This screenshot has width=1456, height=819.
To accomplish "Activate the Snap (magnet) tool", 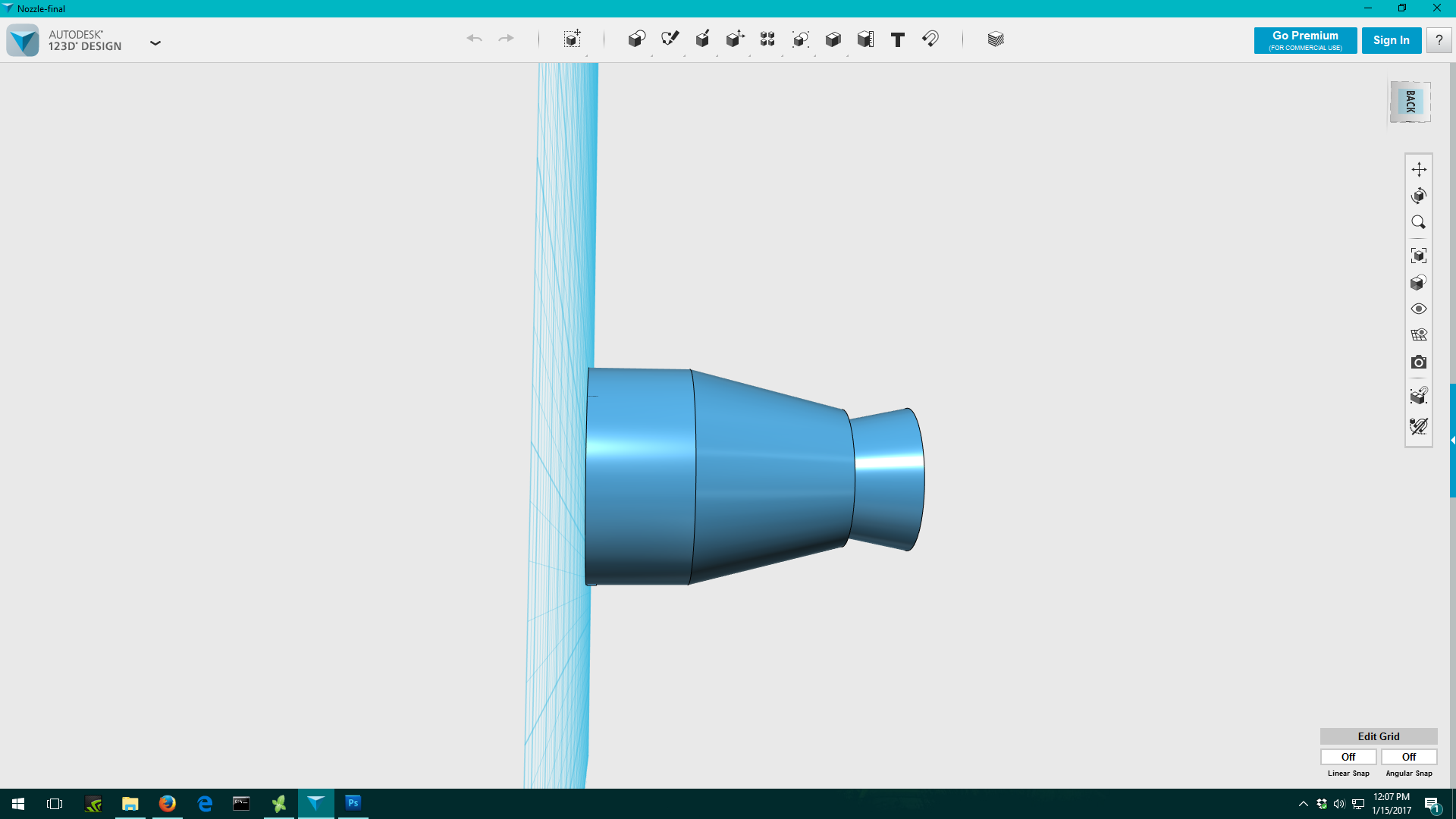I will [x=930, y=39].
